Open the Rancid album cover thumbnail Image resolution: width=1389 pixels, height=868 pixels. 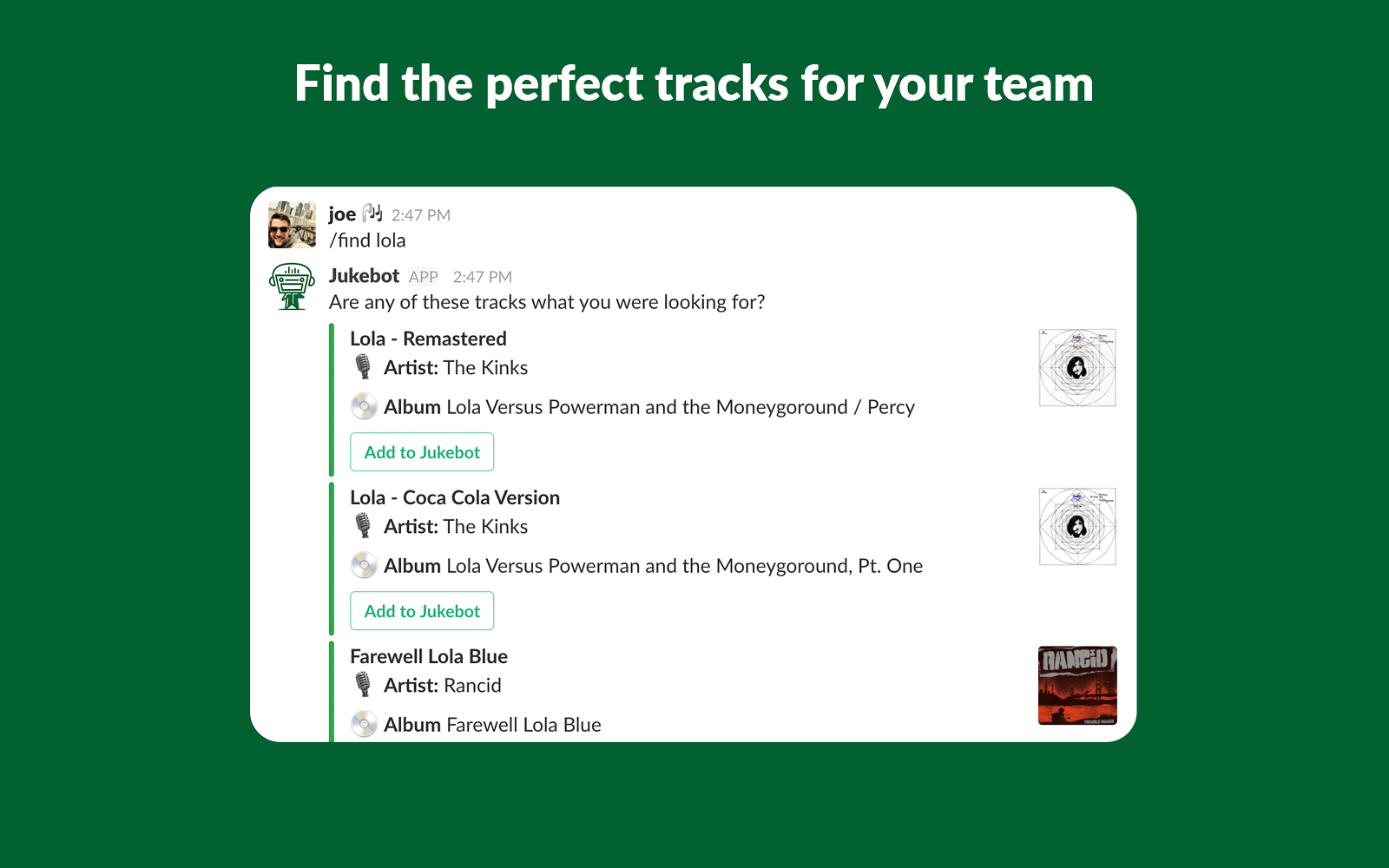1077,686
